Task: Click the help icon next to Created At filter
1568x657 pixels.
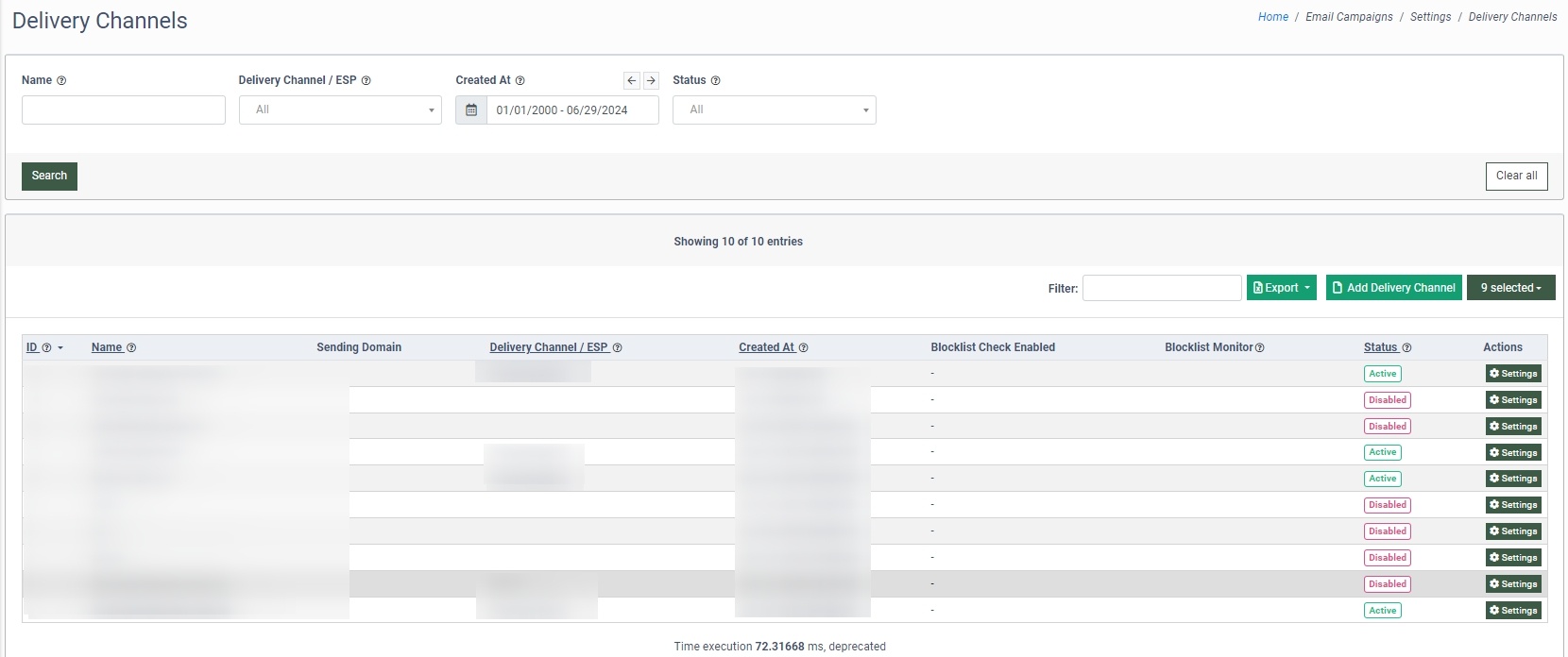Action: pyautogui.click(x=520, y=81)
